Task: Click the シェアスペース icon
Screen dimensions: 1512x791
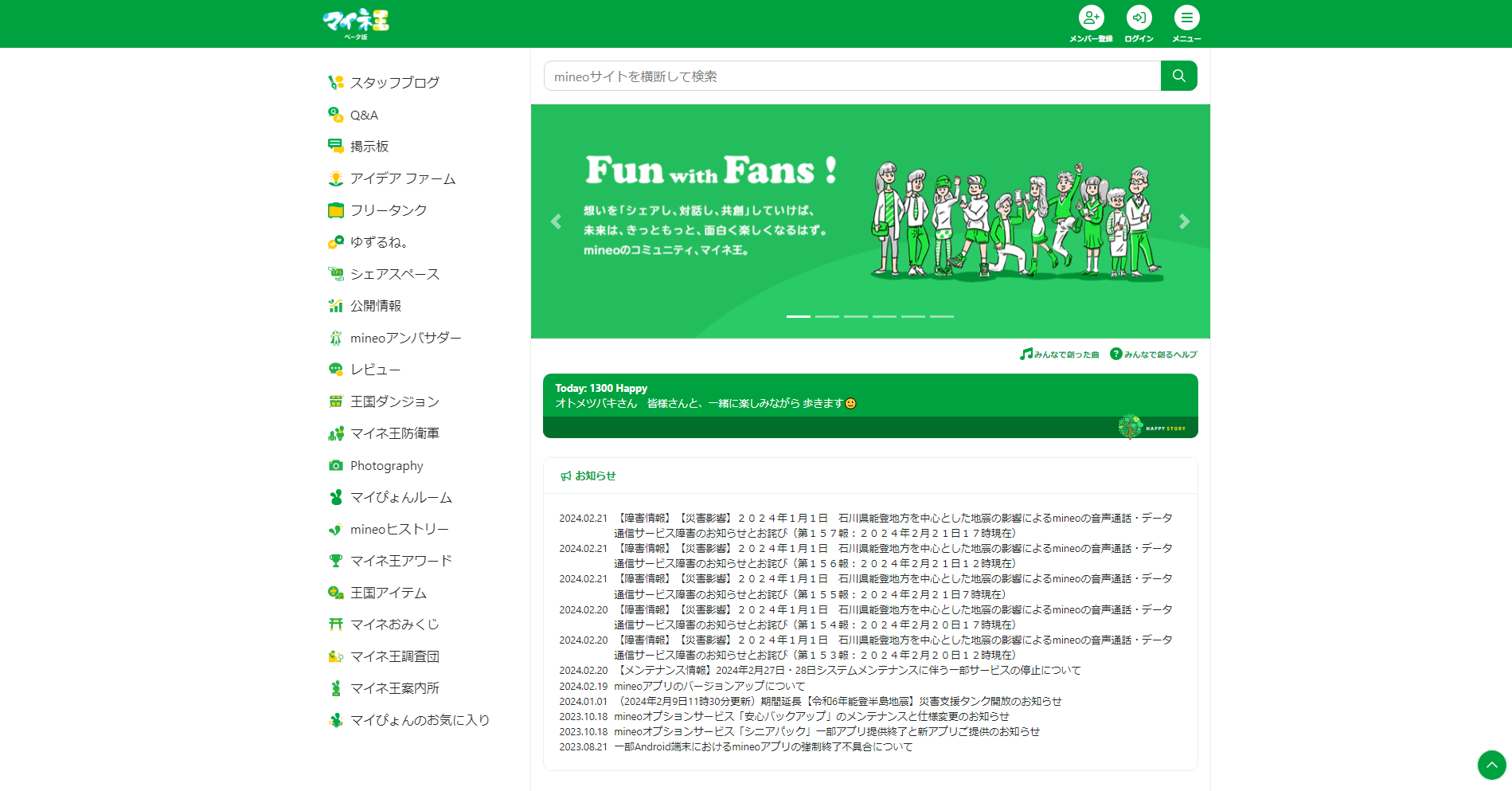Action: coord(336,274)
